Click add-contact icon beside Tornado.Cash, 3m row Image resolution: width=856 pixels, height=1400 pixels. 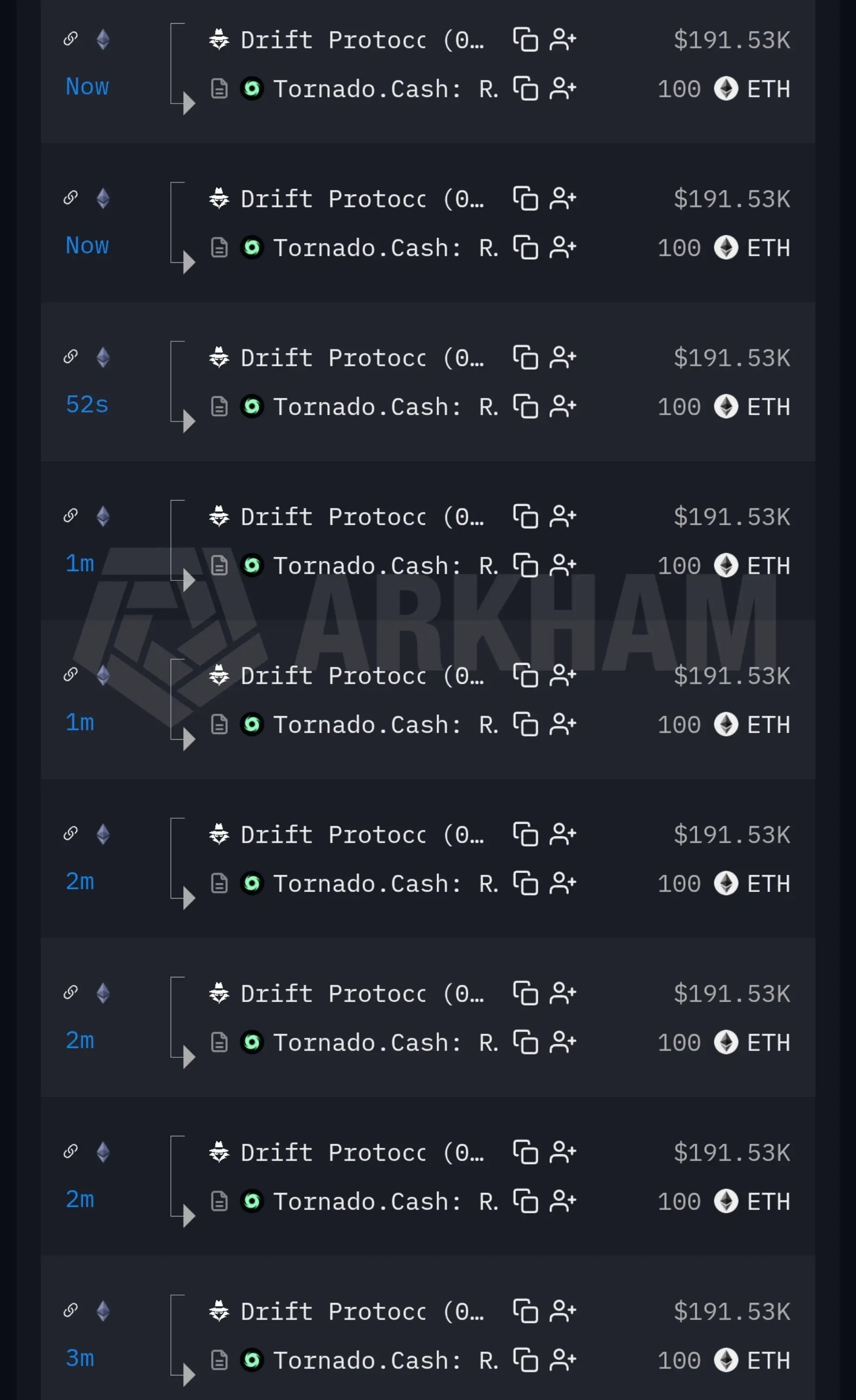point(563,1360)
